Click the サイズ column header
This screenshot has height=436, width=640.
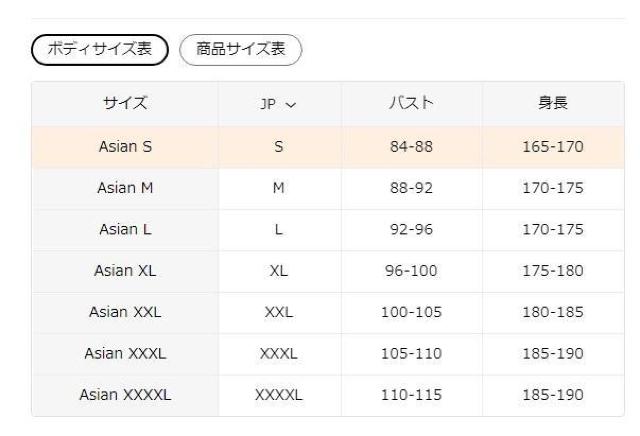[125, 104]
